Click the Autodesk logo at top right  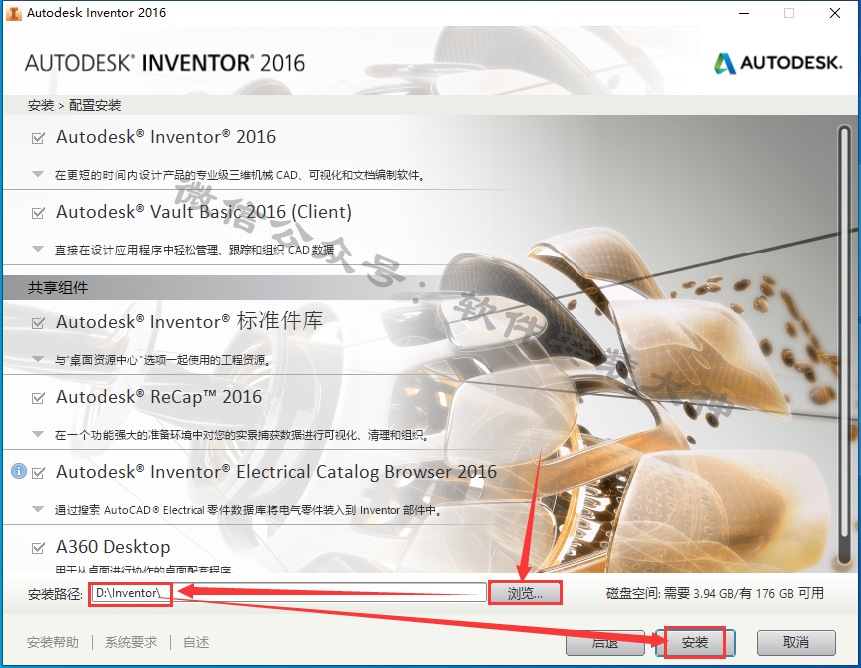tap(778, 63)
